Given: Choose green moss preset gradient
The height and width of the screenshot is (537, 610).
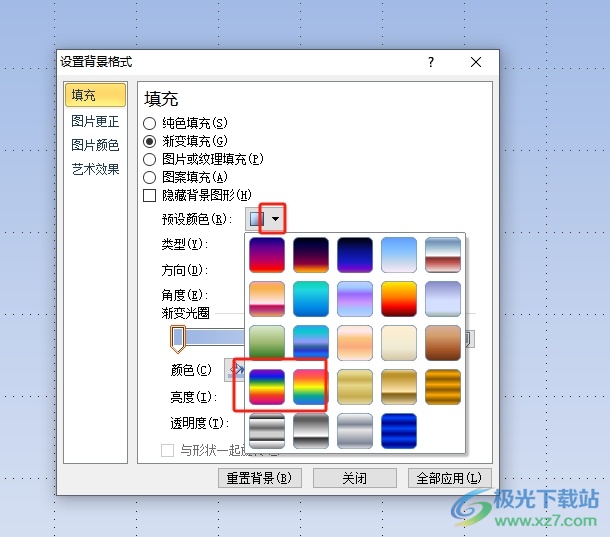Looking at the screenshot, I should 267,342.
